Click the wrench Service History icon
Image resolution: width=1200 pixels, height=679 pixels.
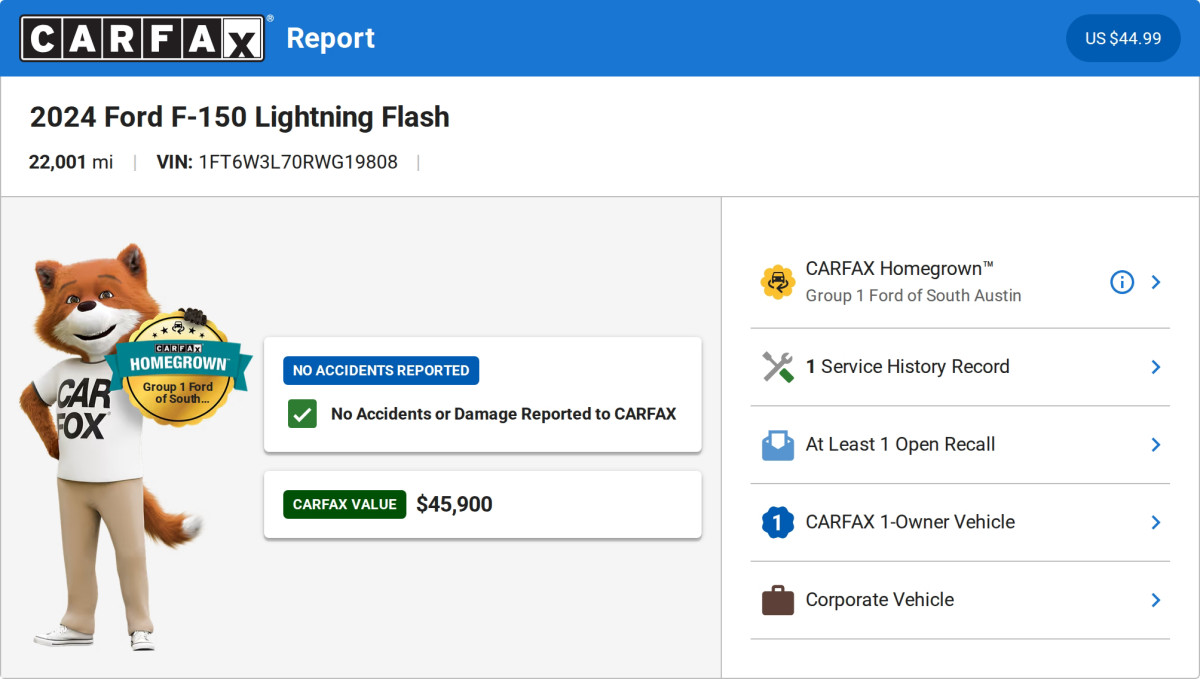pos(777,367)
